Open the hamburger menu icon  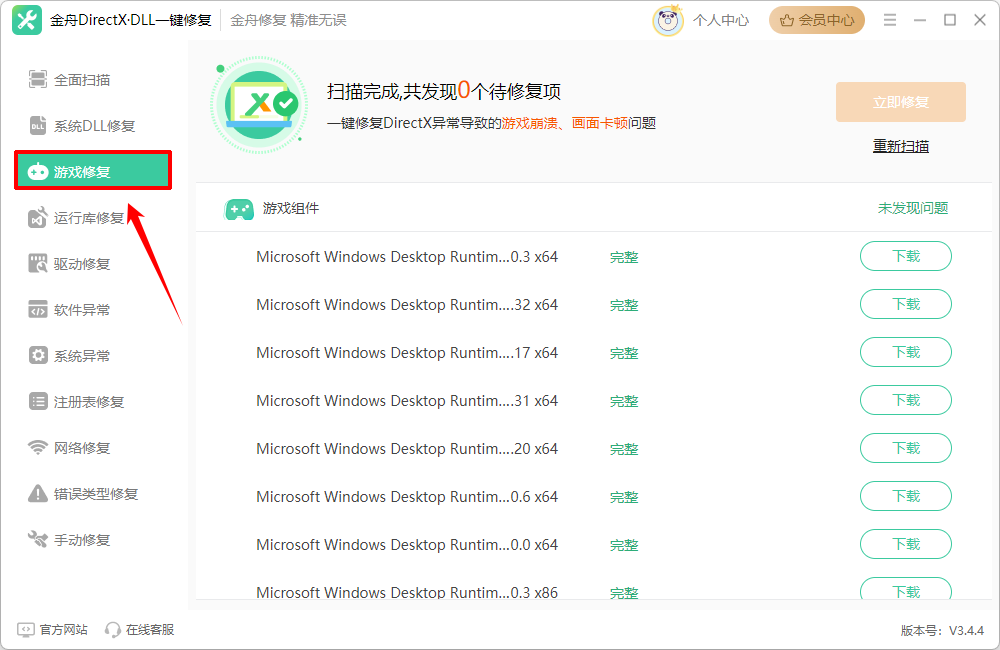[x=890, y=20]
